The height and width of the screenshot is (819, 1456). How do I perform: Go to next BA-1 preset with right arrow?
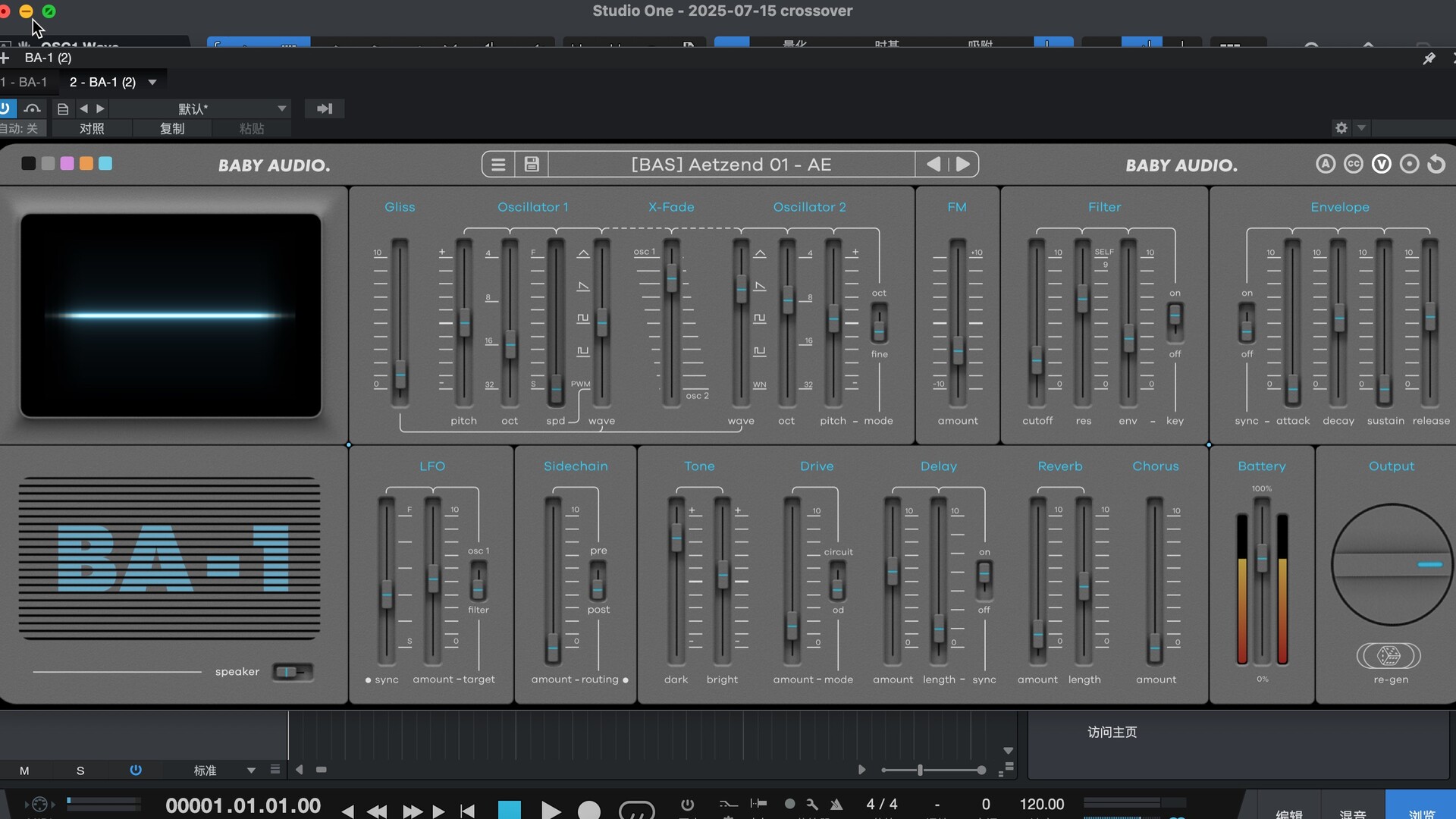(962, 165)
